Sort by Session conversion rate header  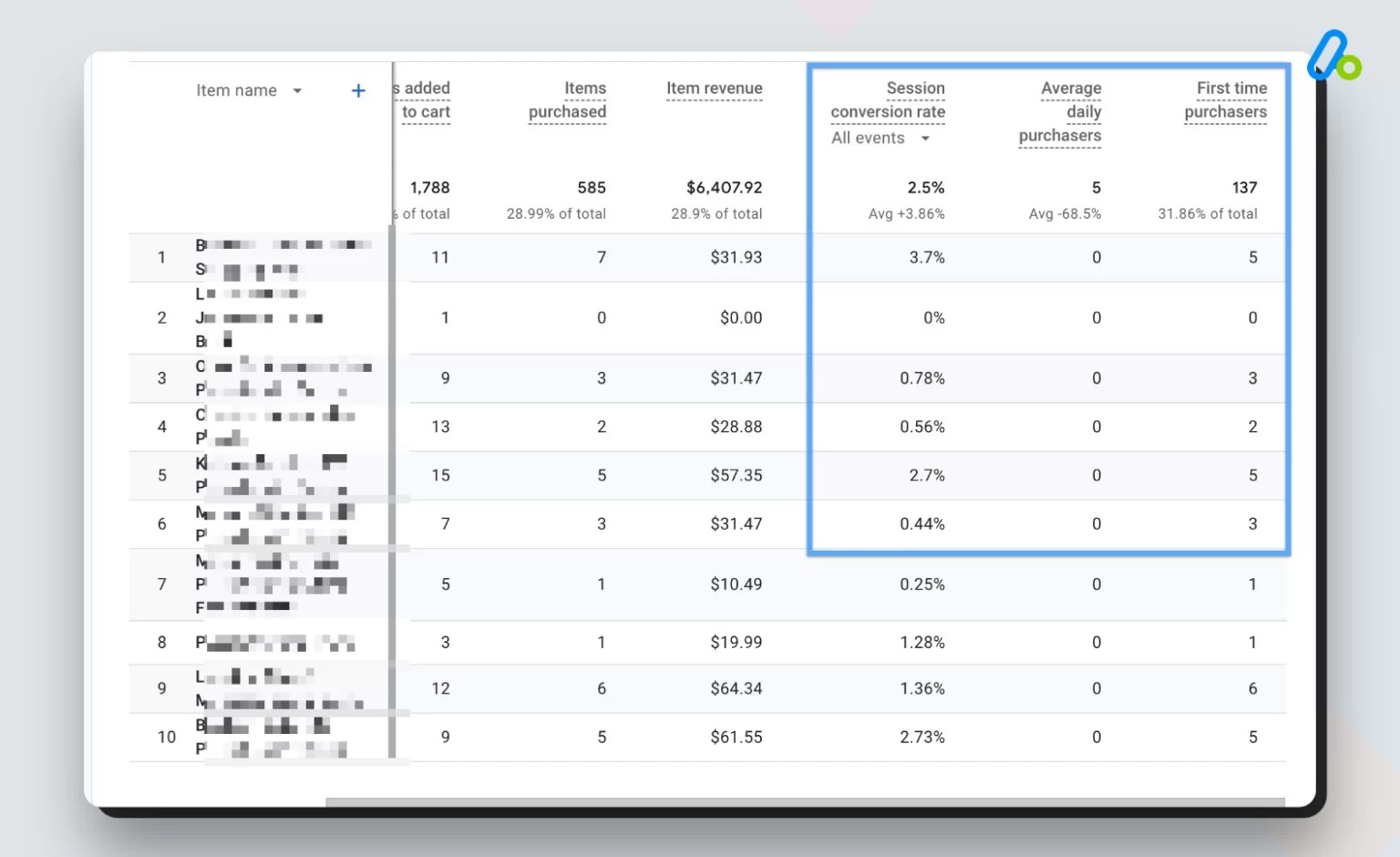(x=888, y=100)
